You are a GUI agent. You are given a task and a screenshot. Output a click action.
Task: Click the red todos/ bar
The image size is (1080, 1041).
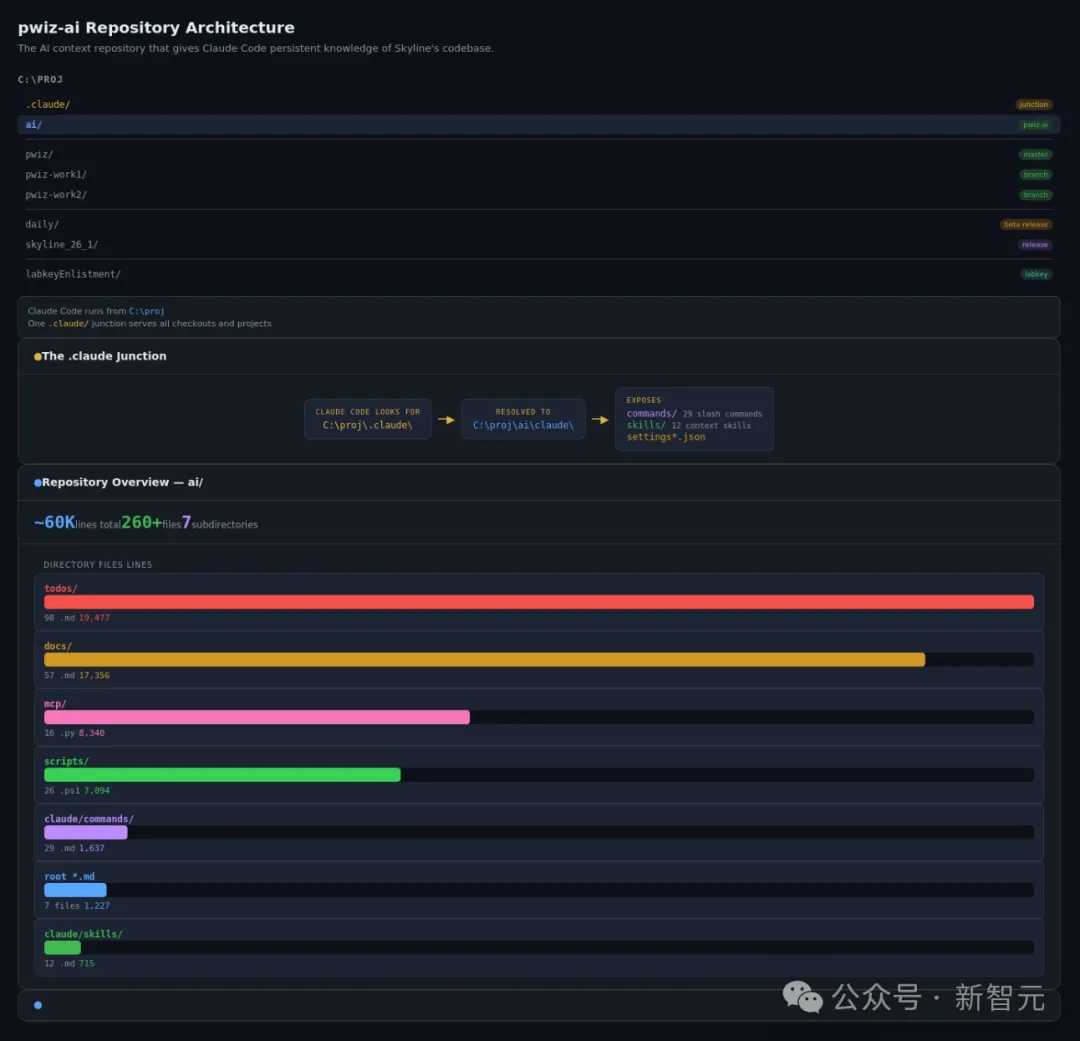coord(538,602)
